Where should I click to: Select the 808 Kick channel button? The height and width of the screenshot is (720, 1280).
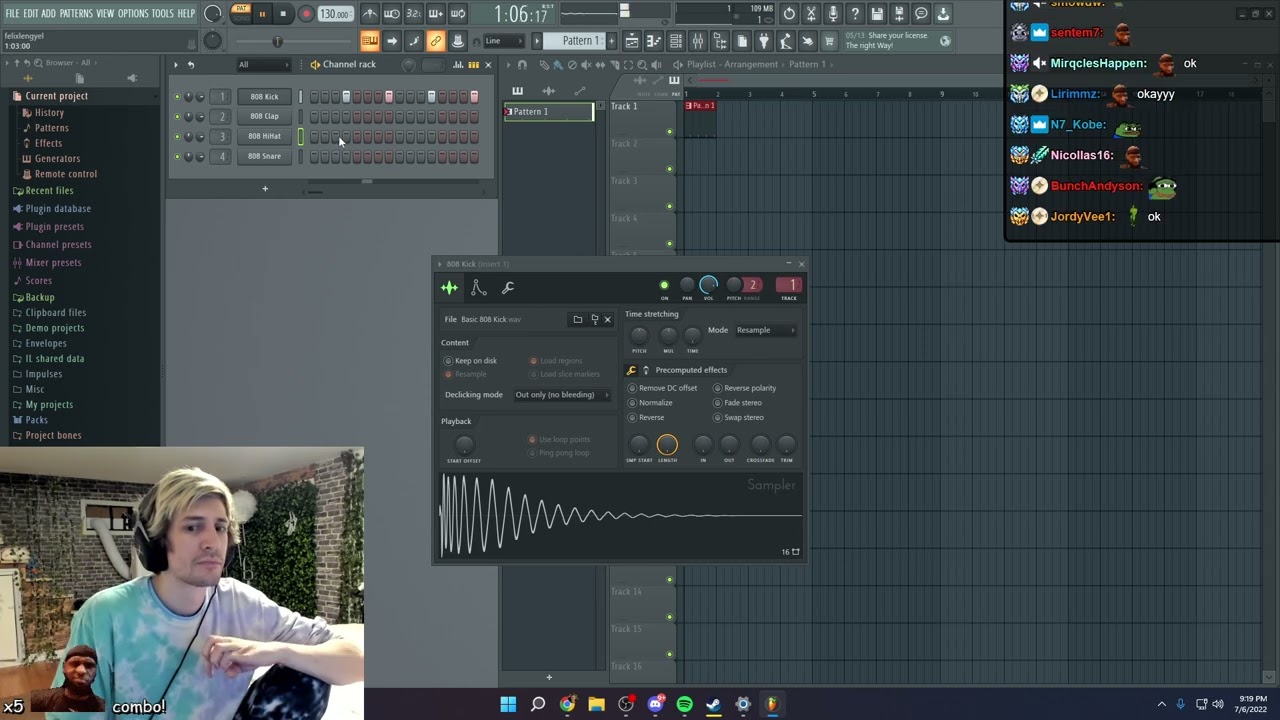coord(264,97)
